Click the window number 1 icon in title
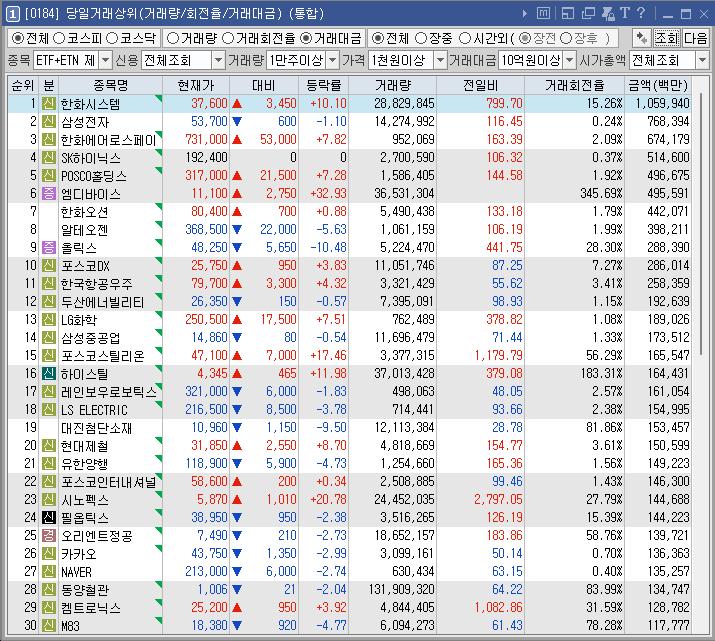This screenshot has height=641, width=715. point(12,14)
